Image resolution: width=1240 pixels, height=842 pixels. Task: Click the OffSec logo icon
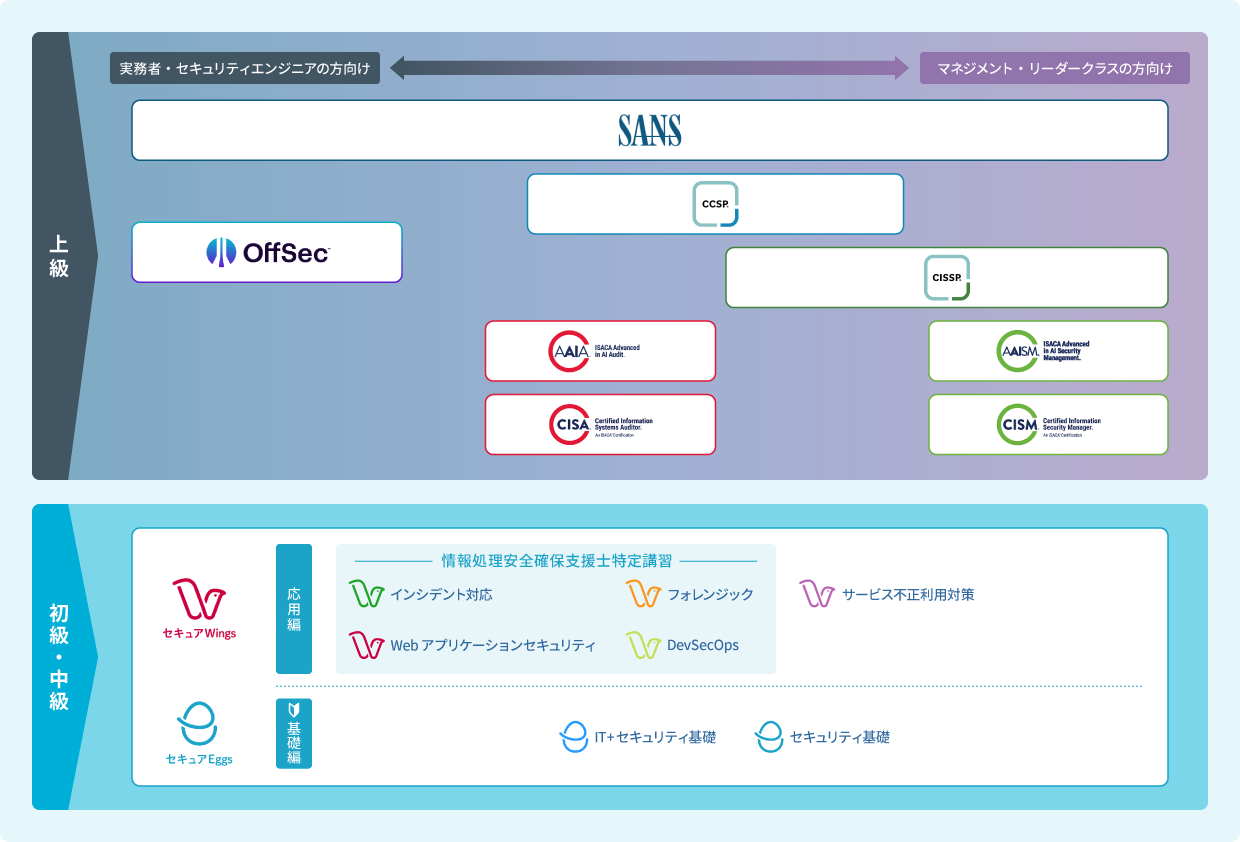click(x=221, y=252)
